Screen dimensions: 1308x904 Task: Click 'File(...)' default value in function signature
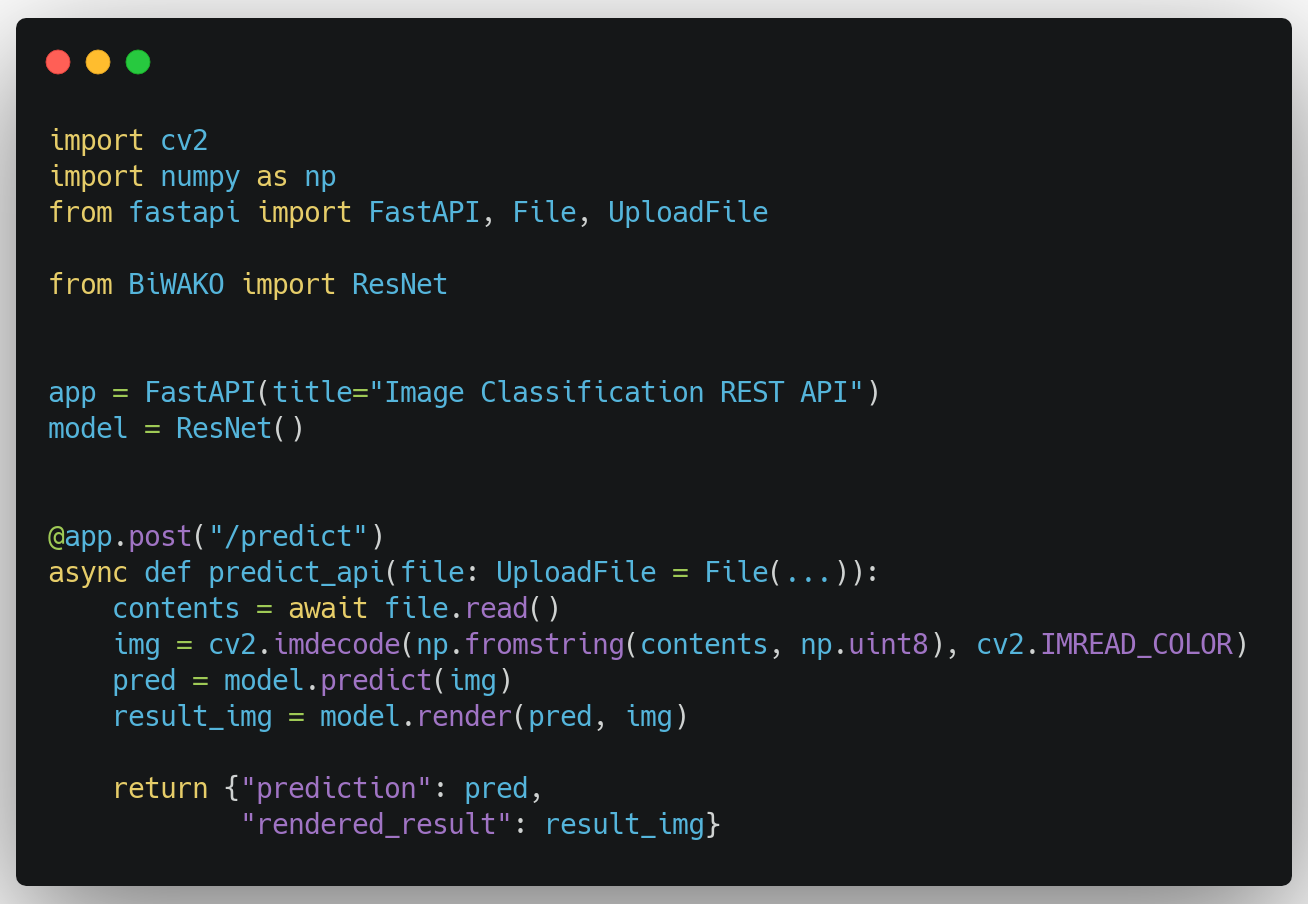point(776,573)
